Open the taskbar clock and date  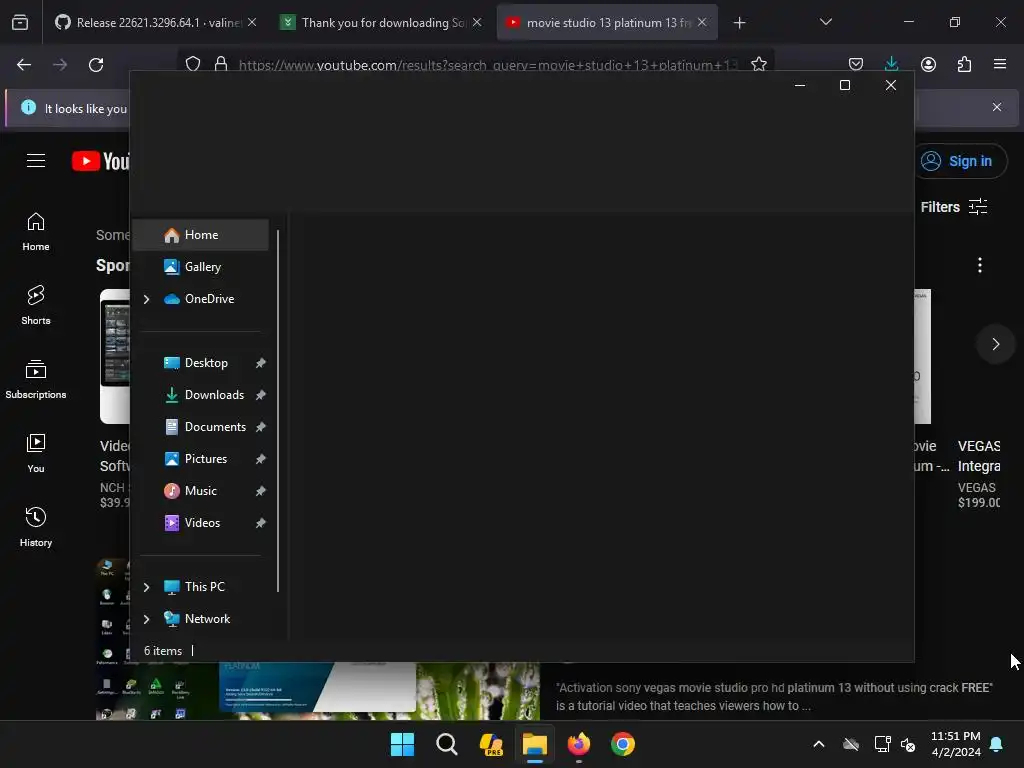(x=955, y=744)
